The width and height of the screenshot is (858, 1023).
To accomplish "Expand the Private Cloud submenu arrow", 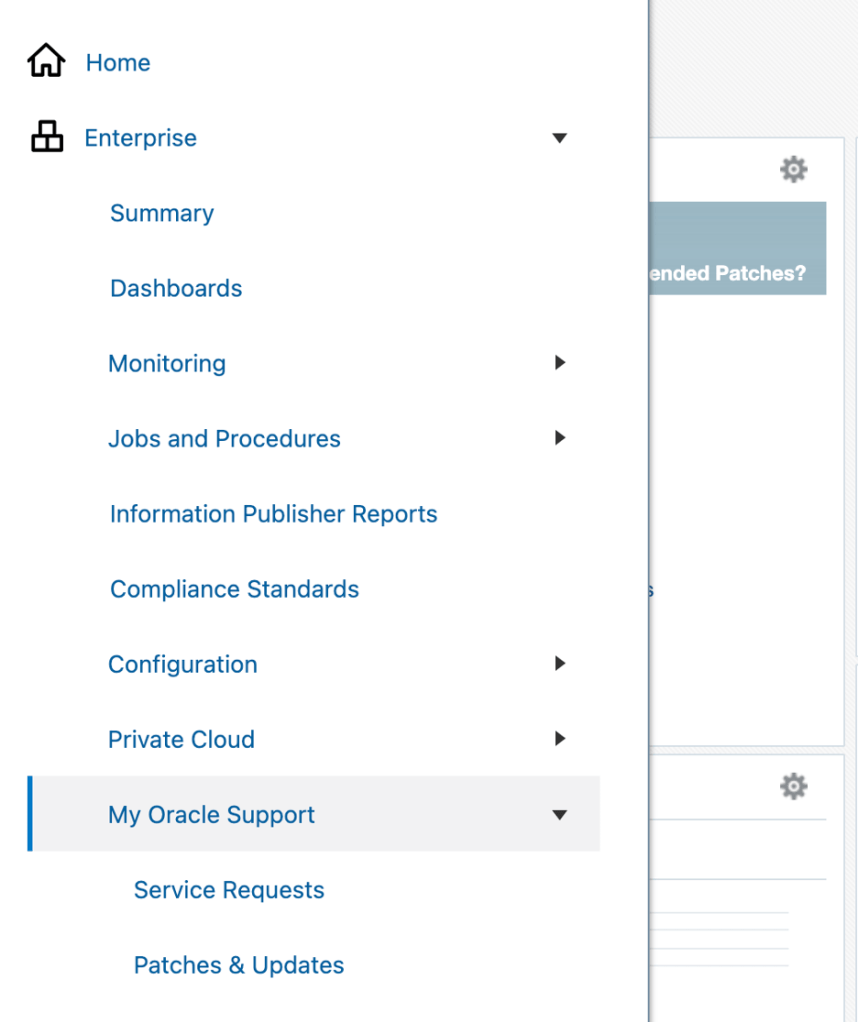I will click(559, 739).
